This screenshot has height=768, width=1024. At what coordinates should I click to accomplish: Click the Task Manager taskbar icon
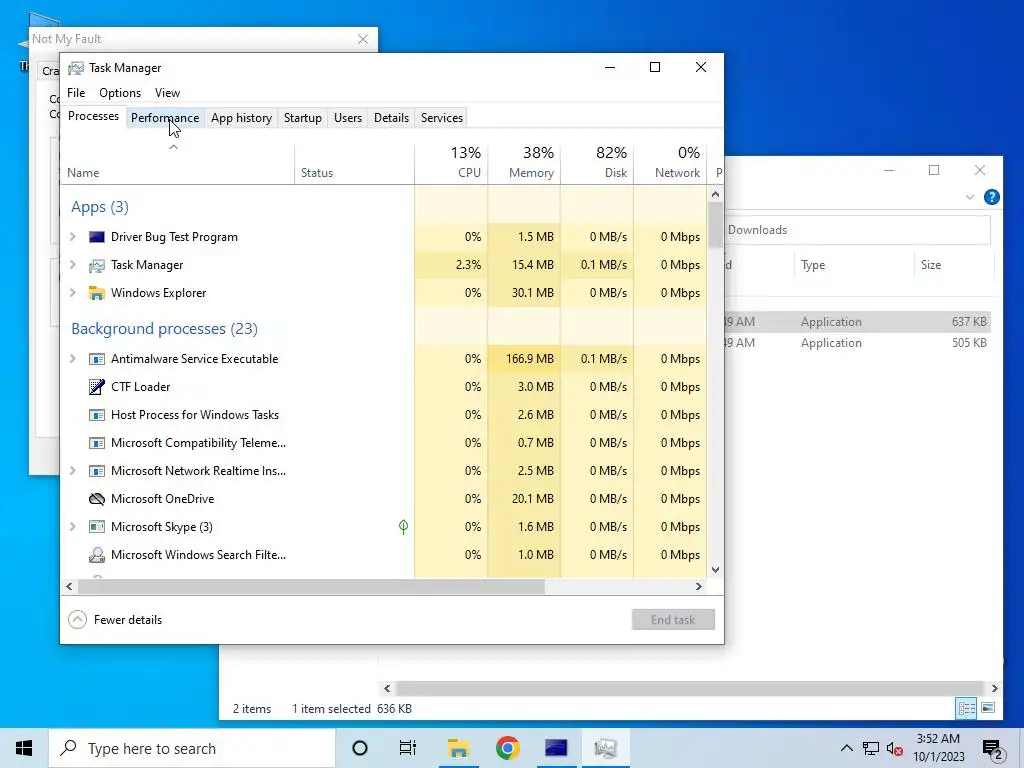[605, 748]
